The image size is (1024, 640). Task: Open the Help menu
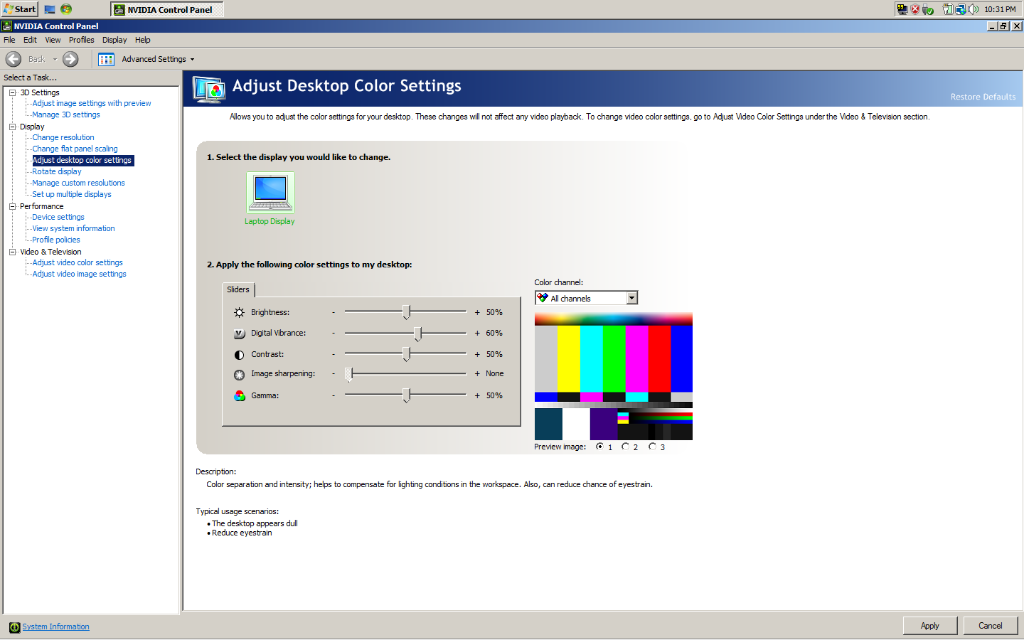tap(142, 40)
